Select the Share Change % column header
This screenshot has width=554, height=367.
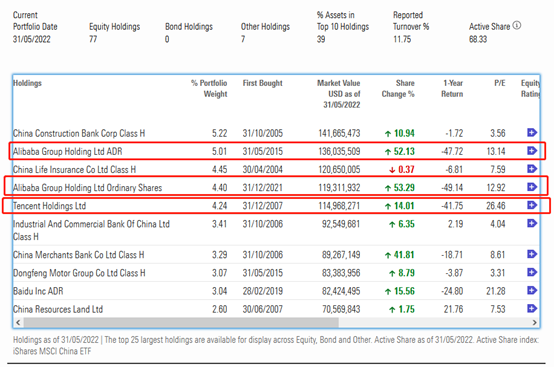(x=398, y=89)
